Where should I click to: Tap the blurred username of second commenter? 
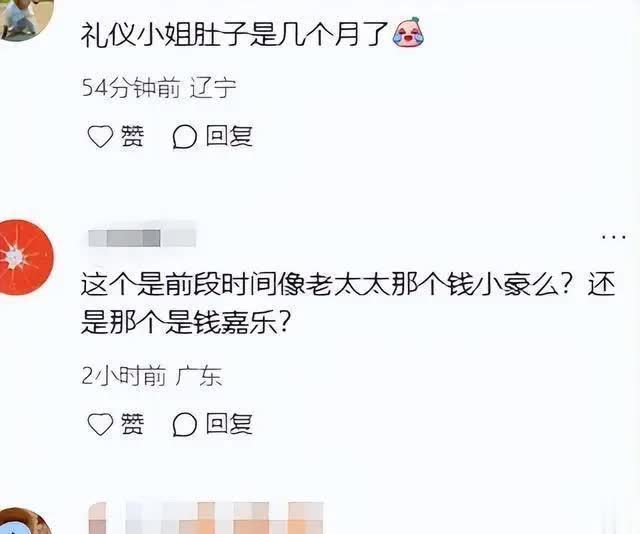click(142, 238)
